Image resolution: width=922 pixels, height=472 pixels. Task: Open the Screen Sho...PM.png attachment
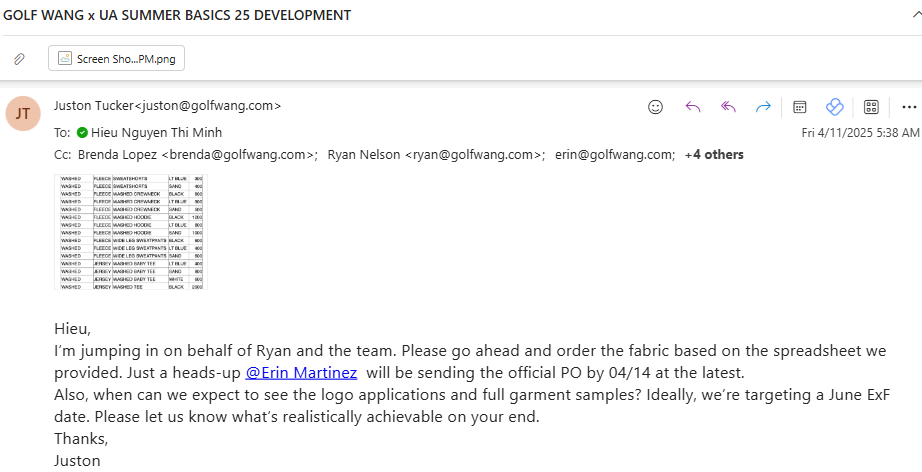coord(116,59)
